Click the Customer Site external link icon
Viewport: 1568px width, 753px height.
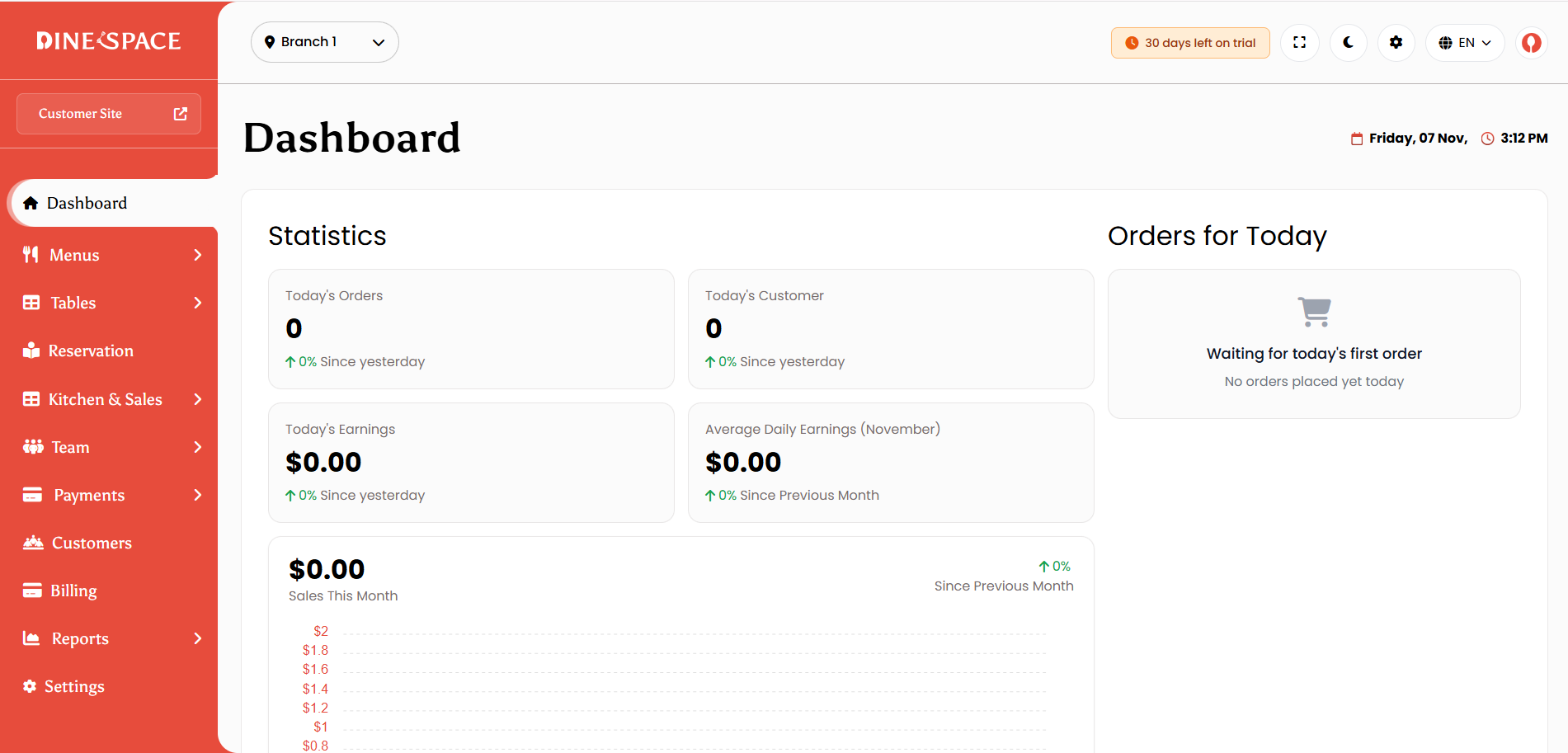[181, 114]
